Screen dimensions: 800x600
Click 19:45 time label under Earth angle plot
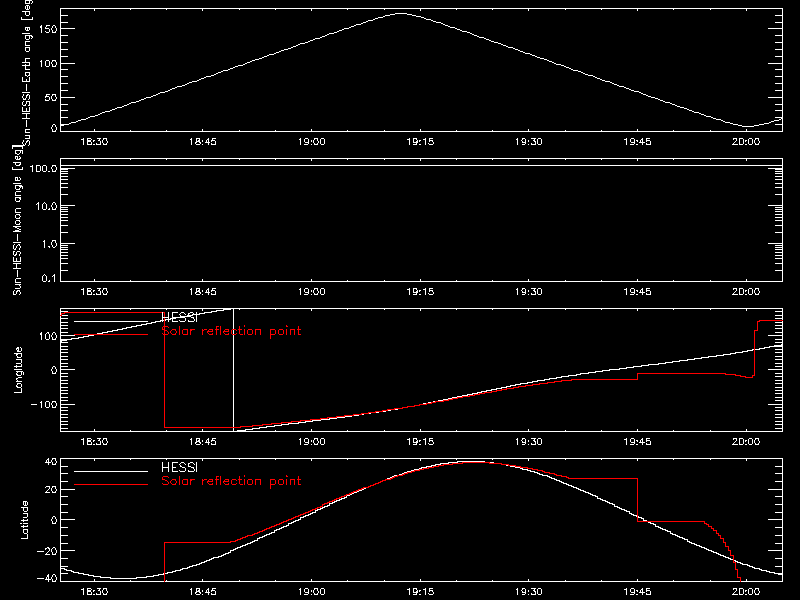[x=638, y=141]
